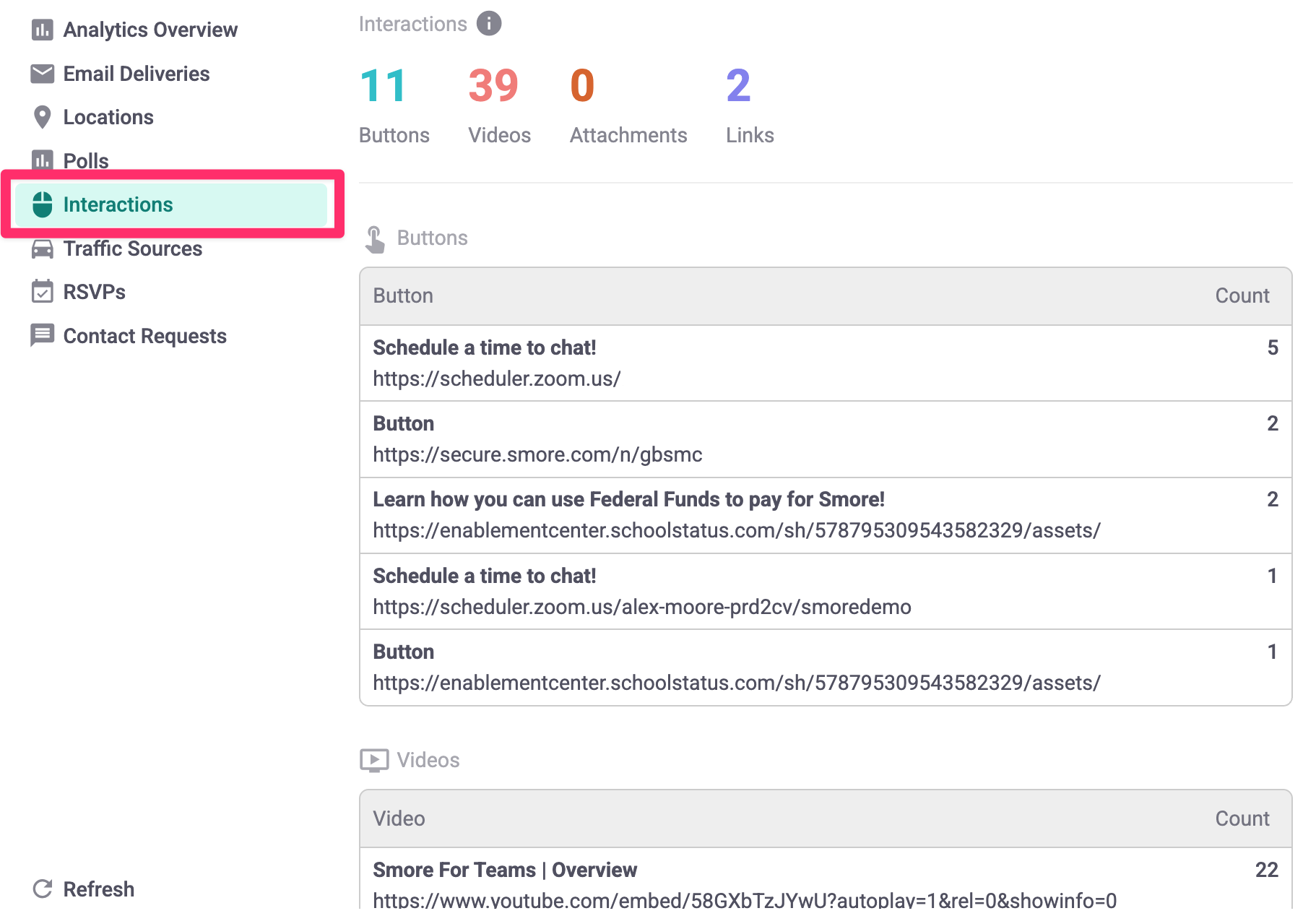
Task: Click the Analytics Overview chart icon
Action: pos(42,30)
